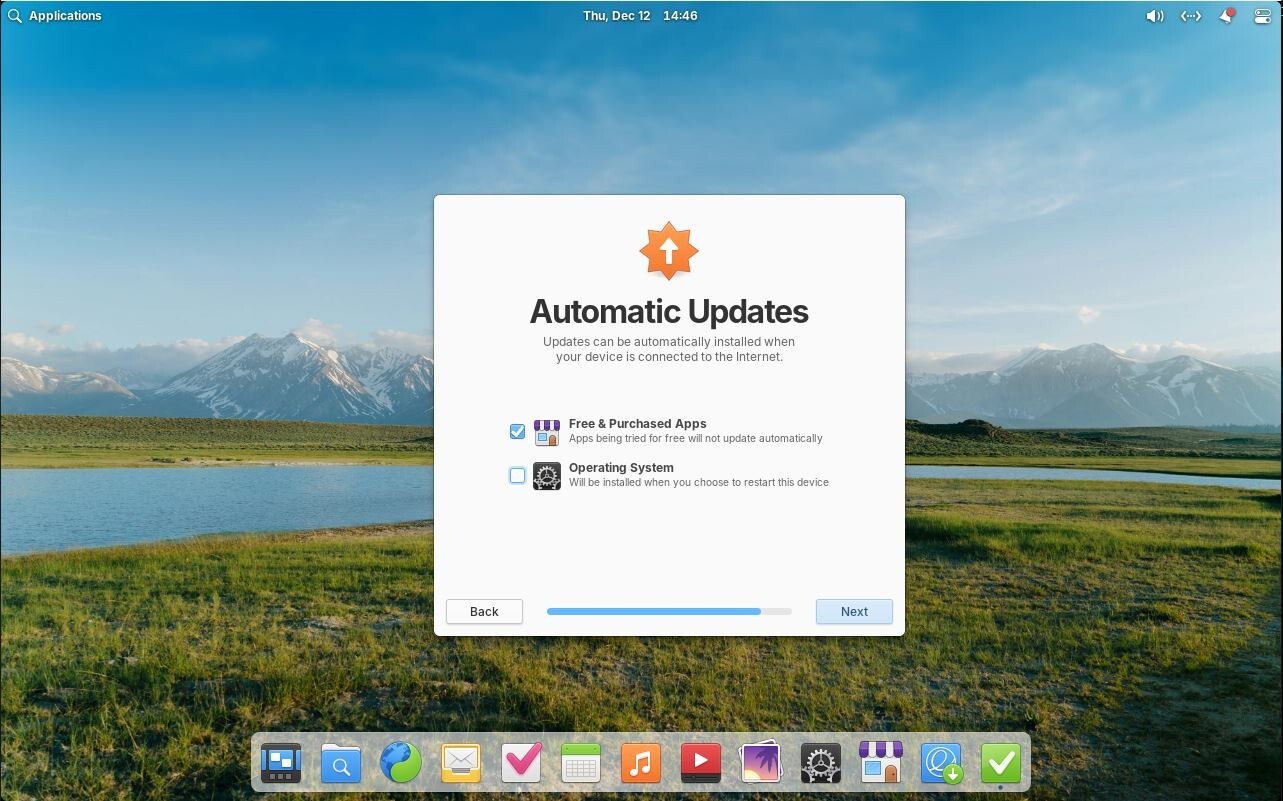The image size is (1283, 801).
Task: Click 'Updates can be automatically installed' description
Action: [669, 349]
